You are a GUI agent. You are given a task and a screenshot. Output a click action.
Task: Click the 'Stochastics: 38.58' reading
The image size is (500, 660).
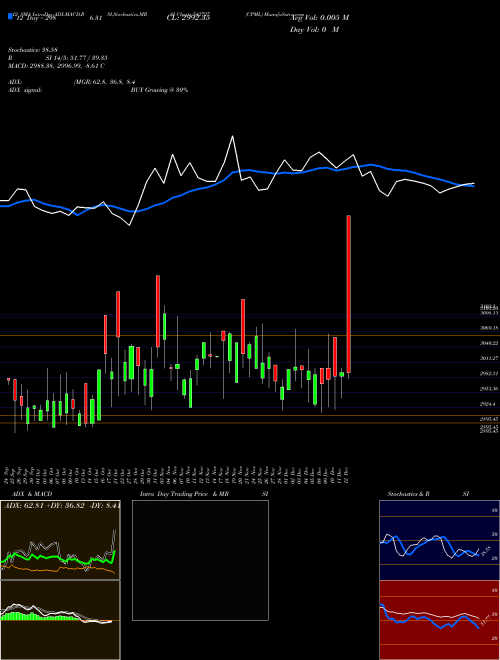pos(32,50)
